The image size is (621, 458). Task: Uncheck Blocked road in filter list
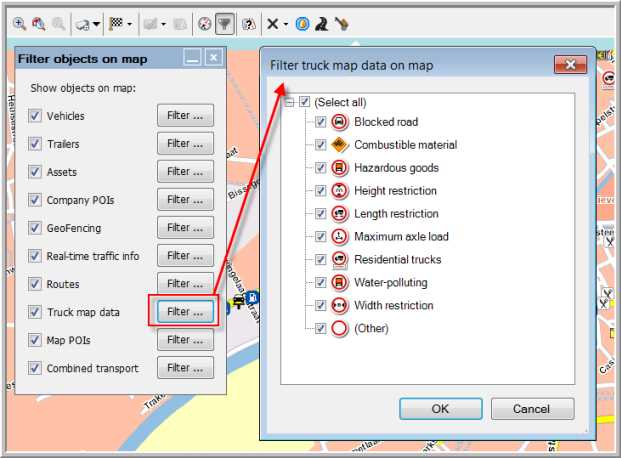pos(321,122)
